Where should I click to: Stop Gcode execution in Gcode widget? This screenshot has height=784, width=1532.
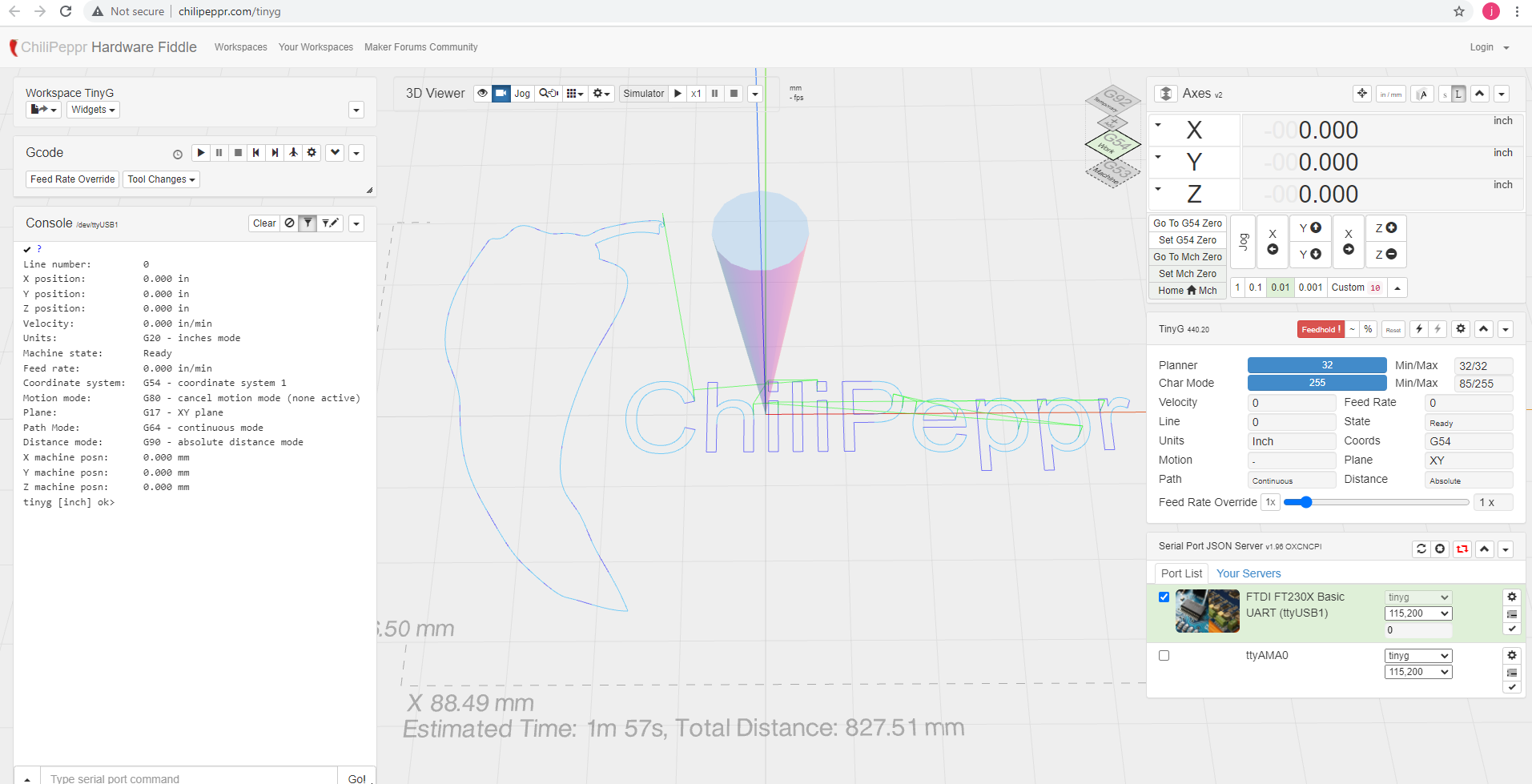pos(238,153)
